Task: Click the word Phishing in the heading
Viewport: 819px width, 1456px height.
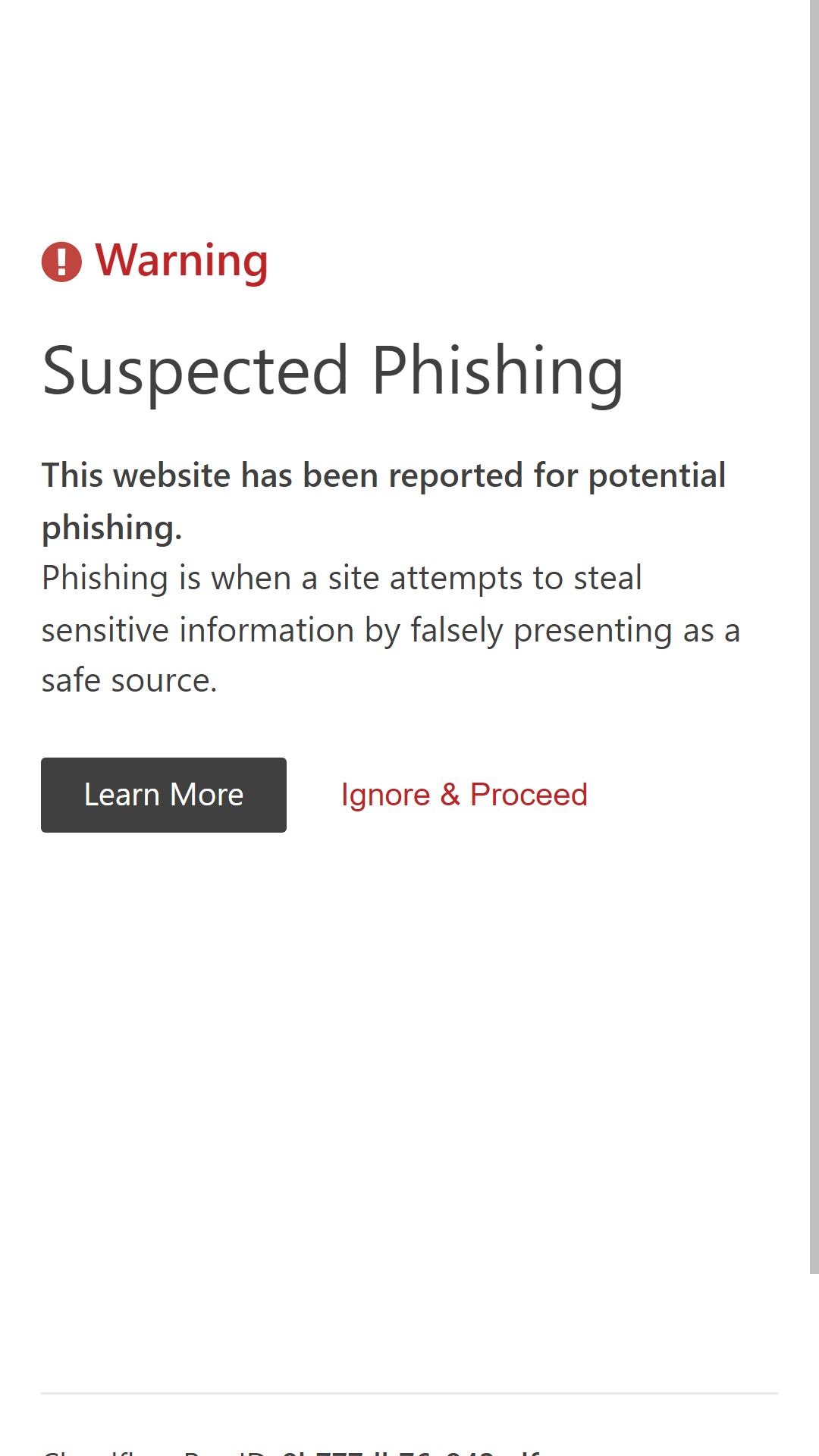Action: click(497, 372)
